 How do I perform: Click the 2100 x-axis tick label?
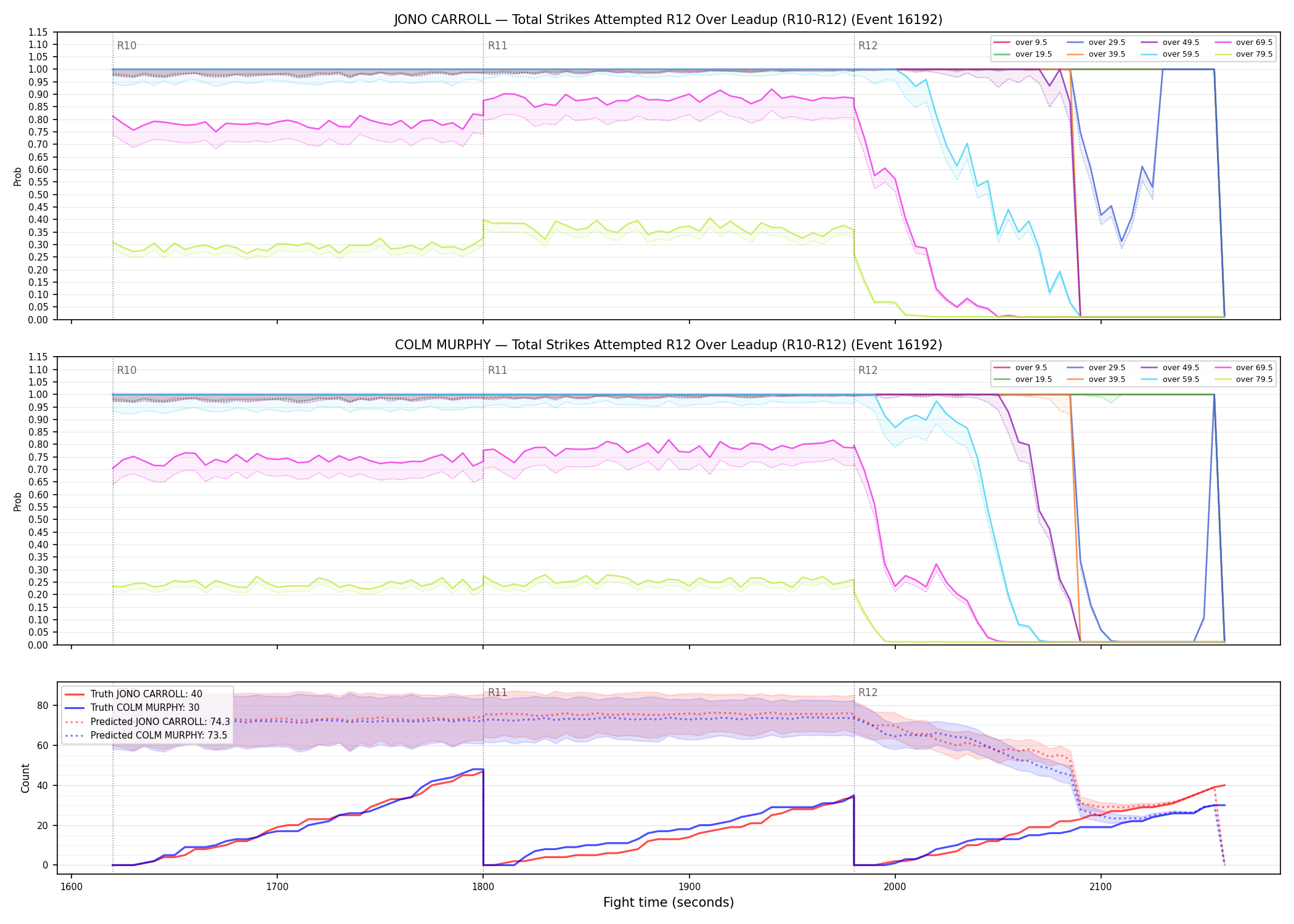click(x=1101, y=886)
